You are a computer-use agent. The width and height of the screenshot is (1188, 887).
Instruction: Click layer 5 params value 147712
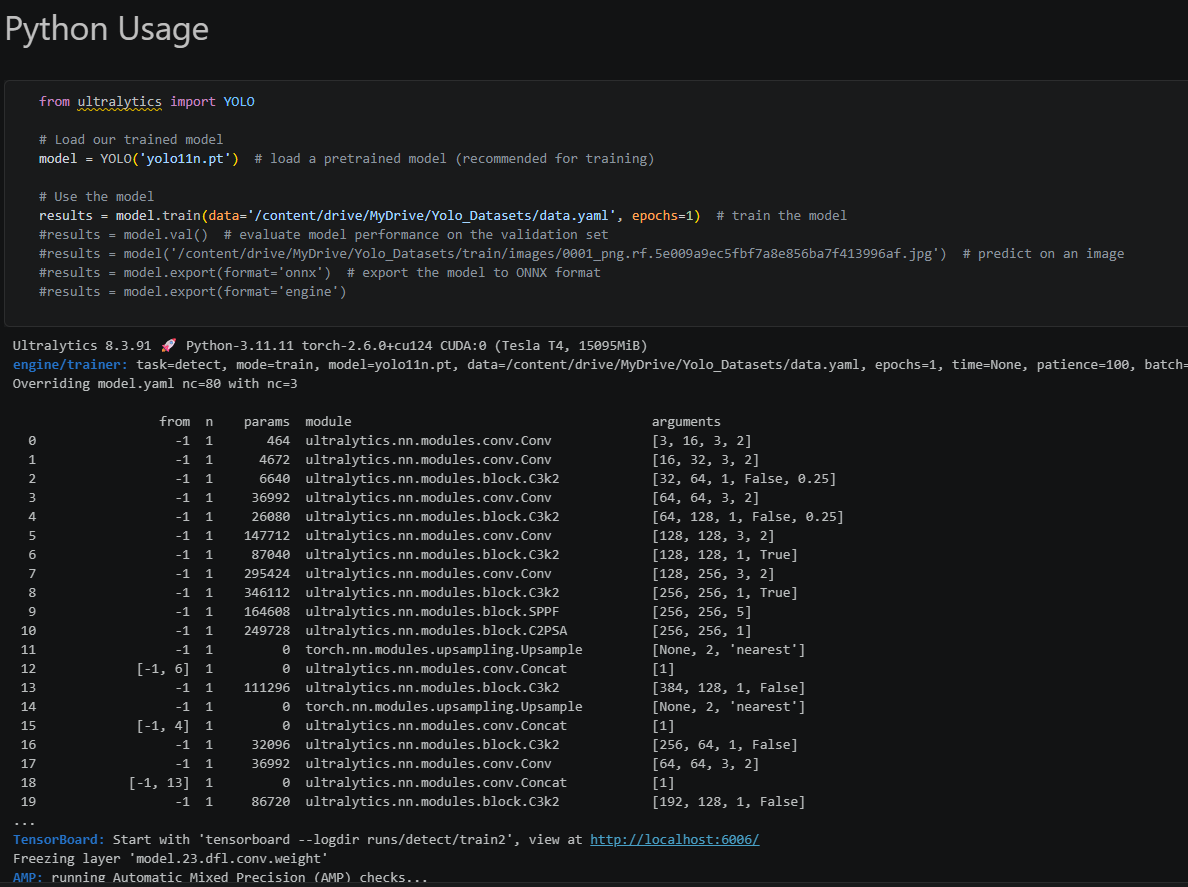267,536
